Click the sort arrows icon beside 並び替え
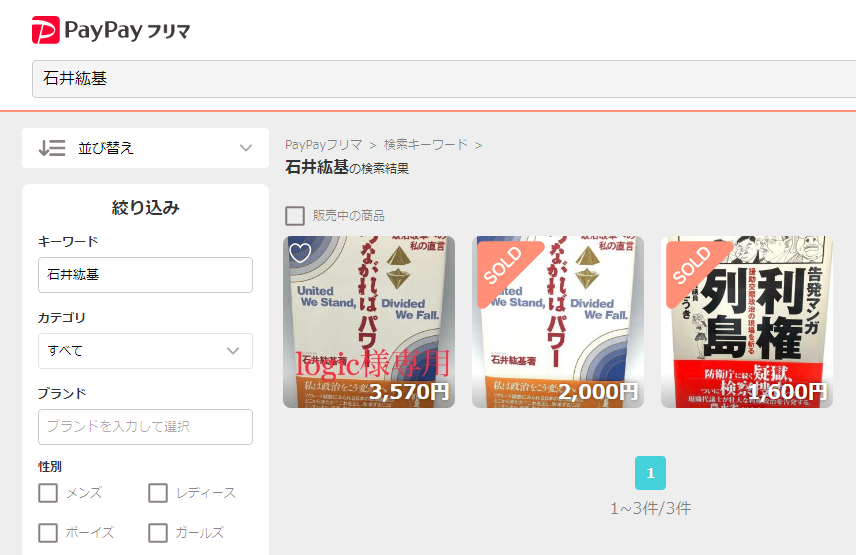 (x=52, y=148)
